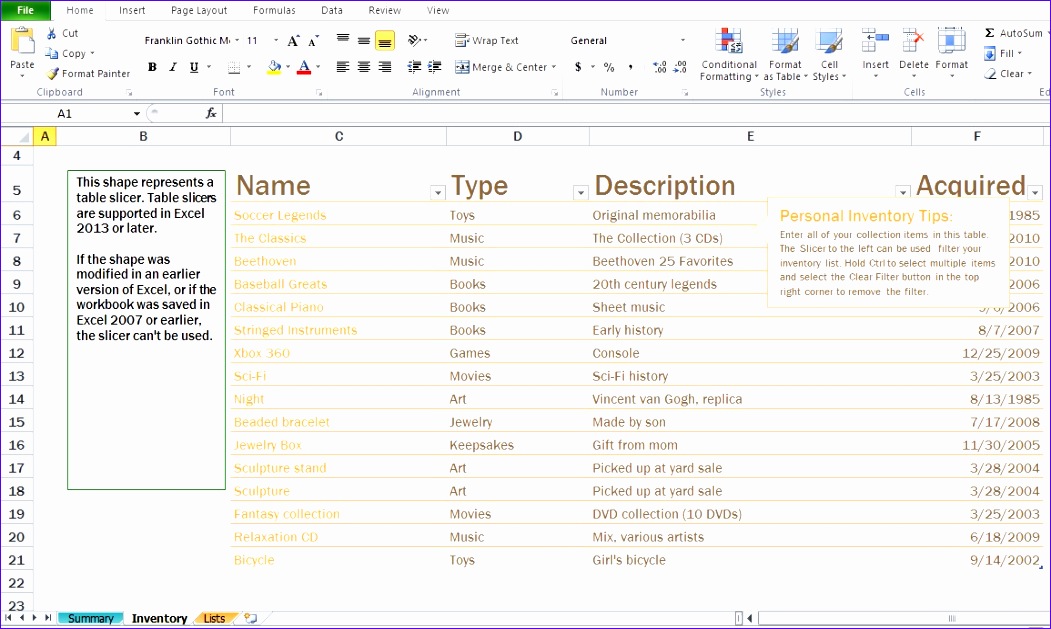This screenshot has height=629, width=1051.
Task: Toggle bold formatting
Action: 152,67
